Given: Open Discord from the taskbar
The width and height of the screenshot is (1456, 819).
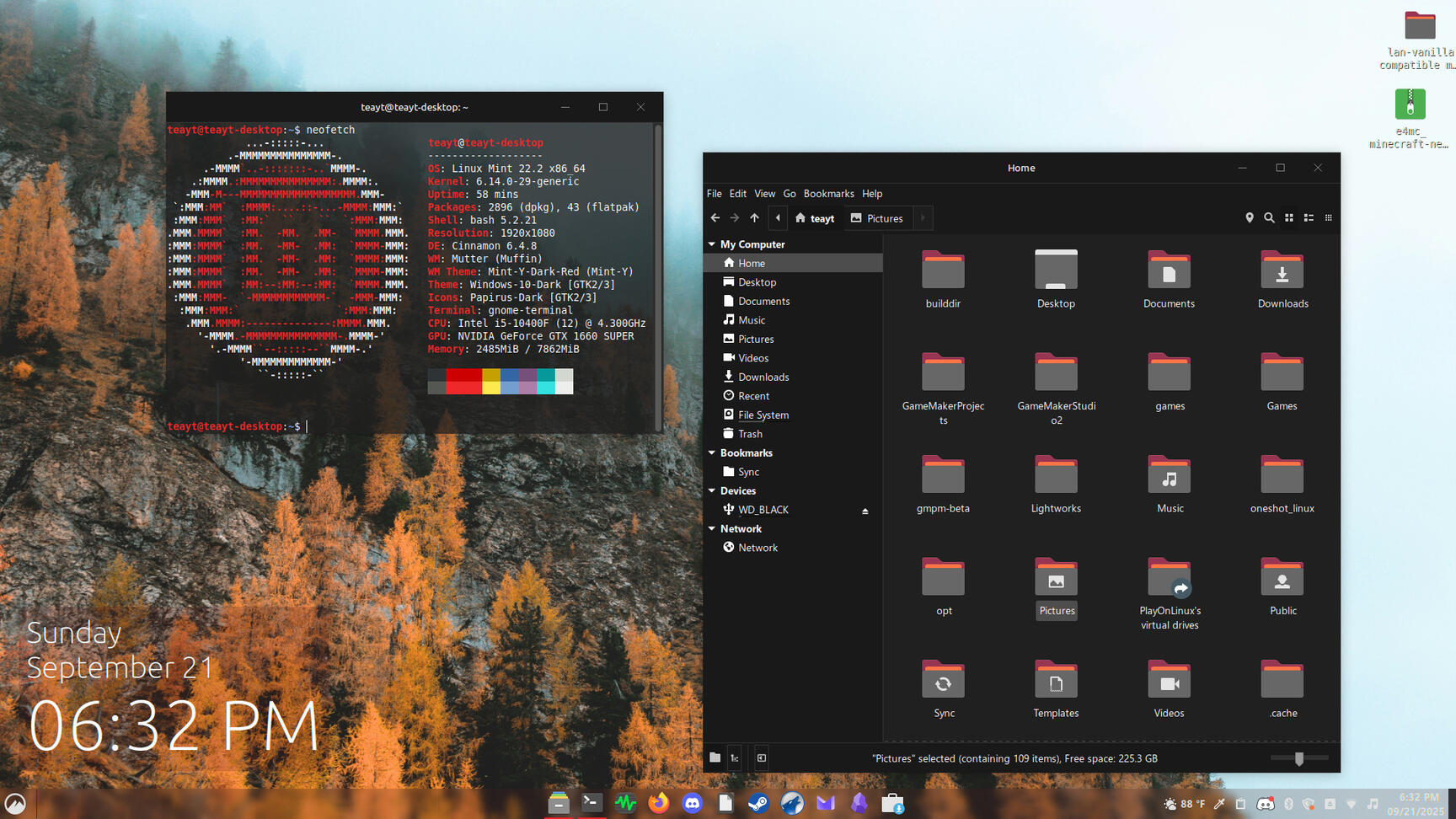Looking at the screenshot, I should pos(692,804).
